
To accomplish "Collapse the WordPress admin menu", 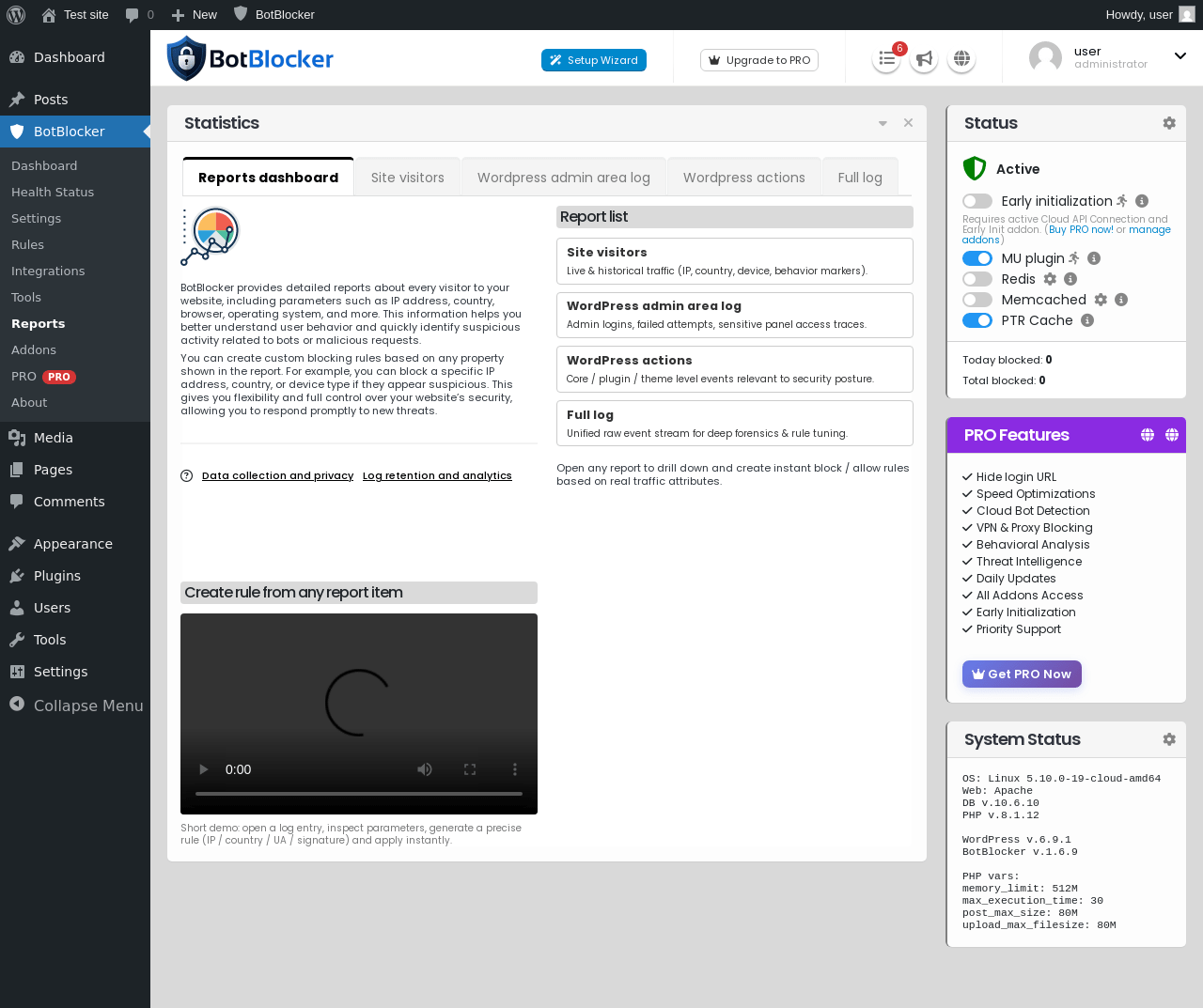I will click(x=75, y=706).
